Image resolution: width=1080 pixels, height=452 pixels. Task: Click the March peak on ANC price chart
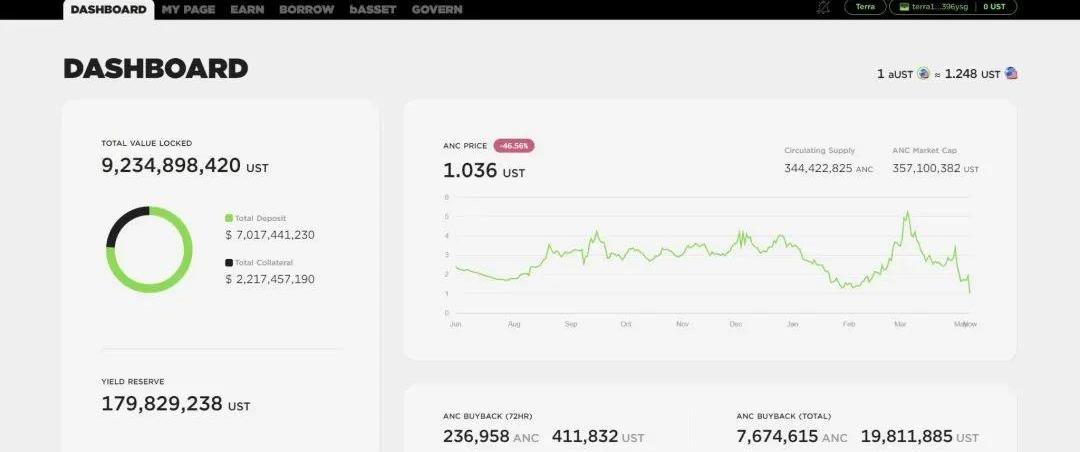coord(907,213)
